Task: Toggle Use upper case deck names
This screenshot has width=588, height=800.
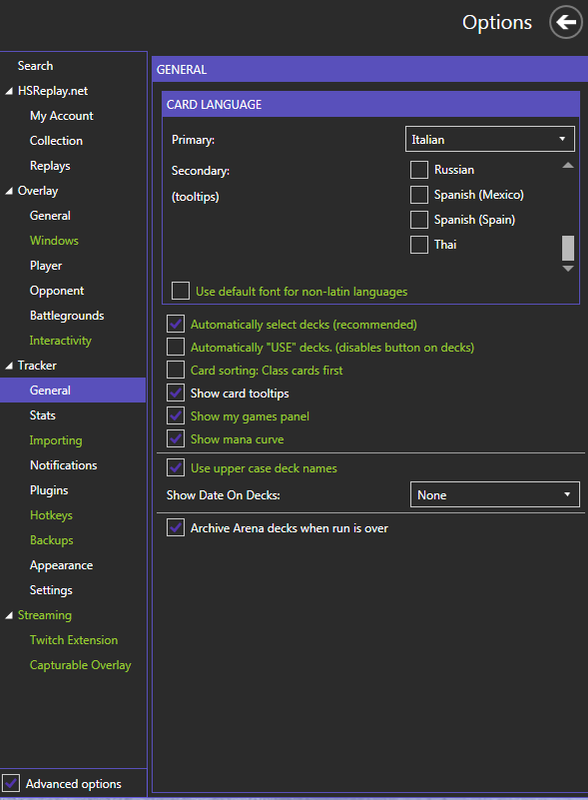Action: pyautogui.click(x=176, y=468)
